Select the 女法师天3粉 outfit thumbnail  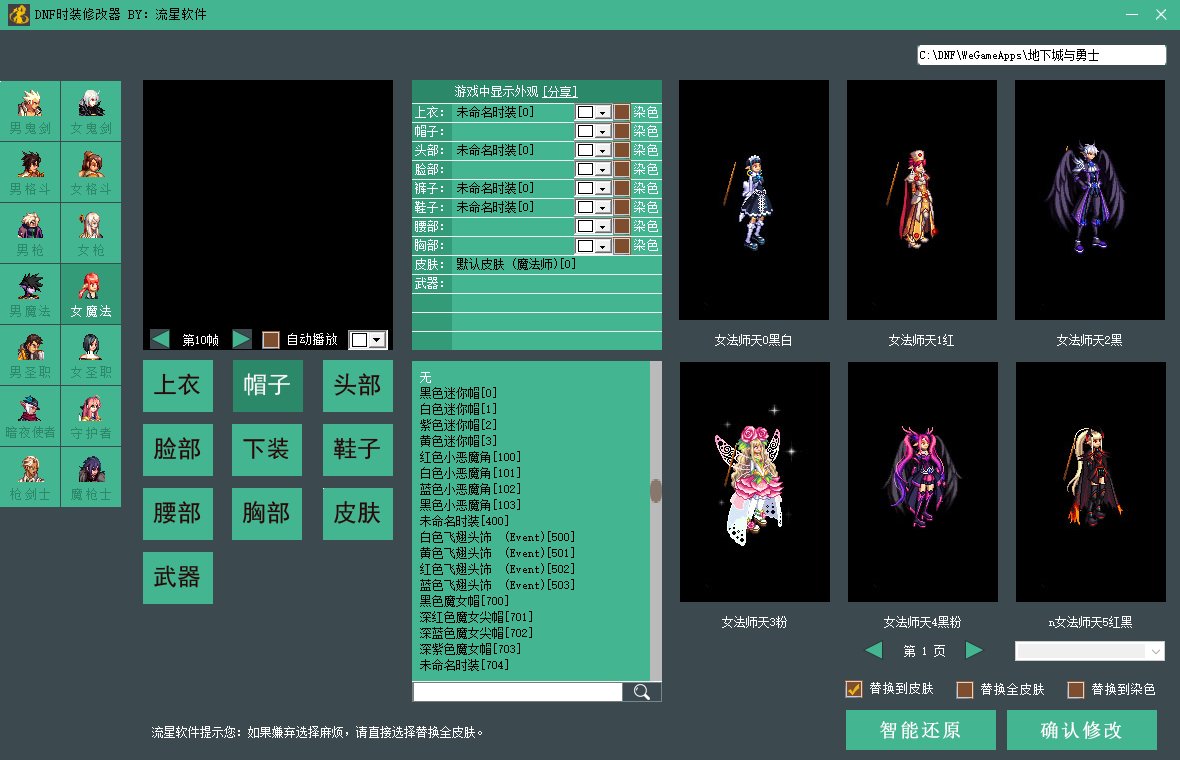point(755,482)
